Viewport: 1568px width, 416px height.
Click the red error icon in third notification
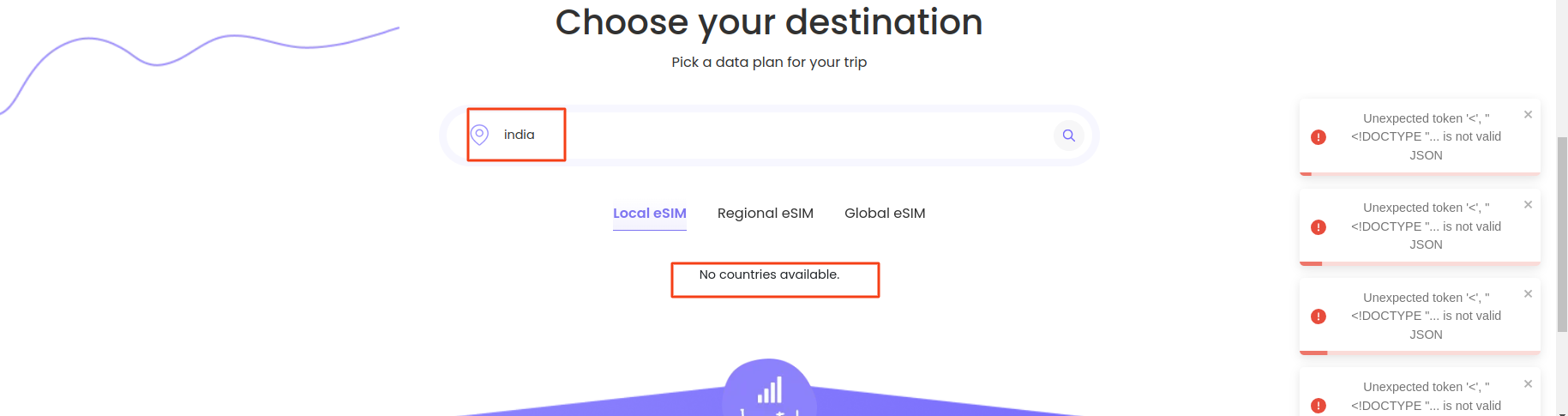1319,317
